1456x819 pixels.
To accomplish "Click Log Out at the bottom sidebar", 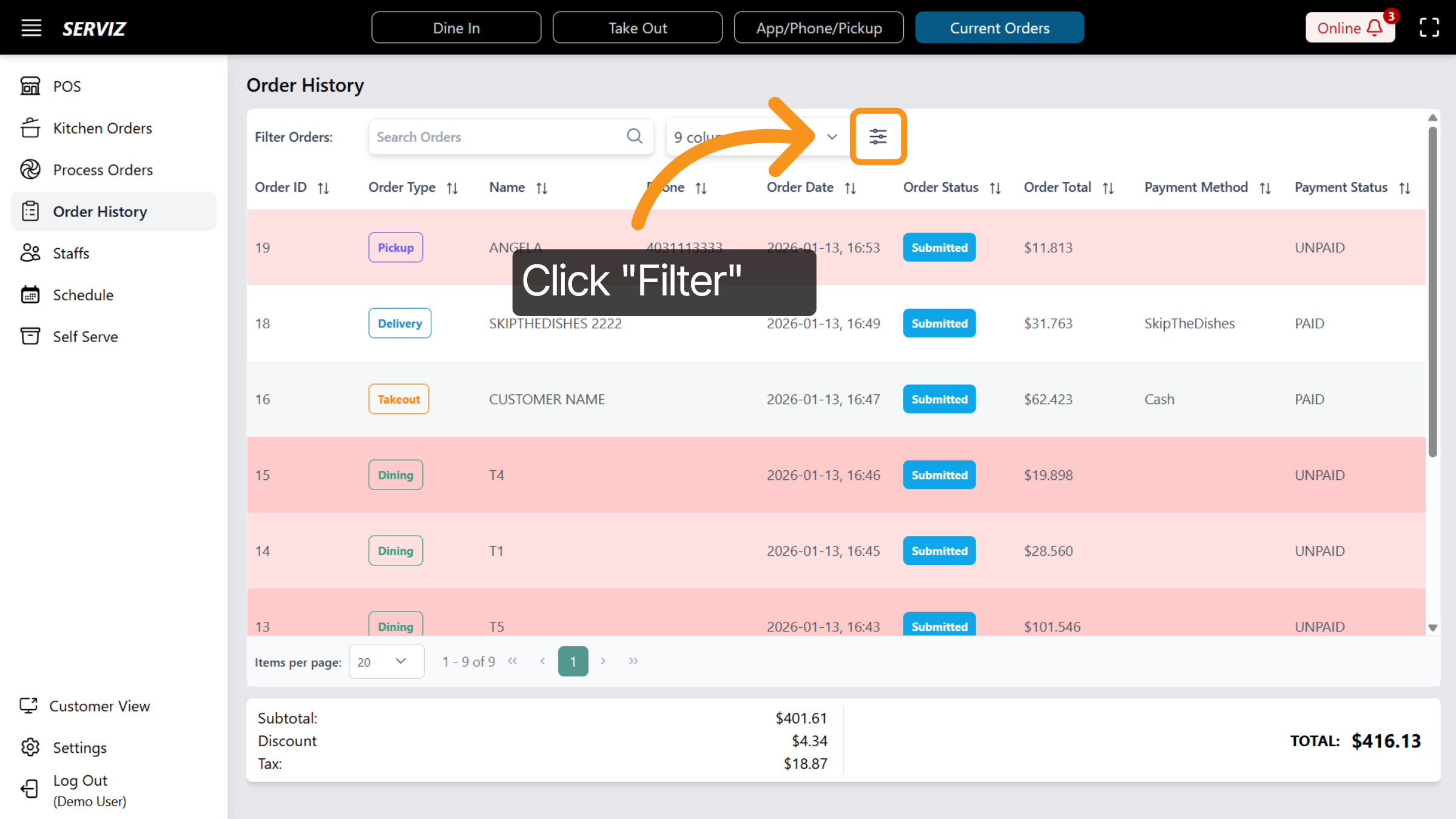I will pos(79,780).
